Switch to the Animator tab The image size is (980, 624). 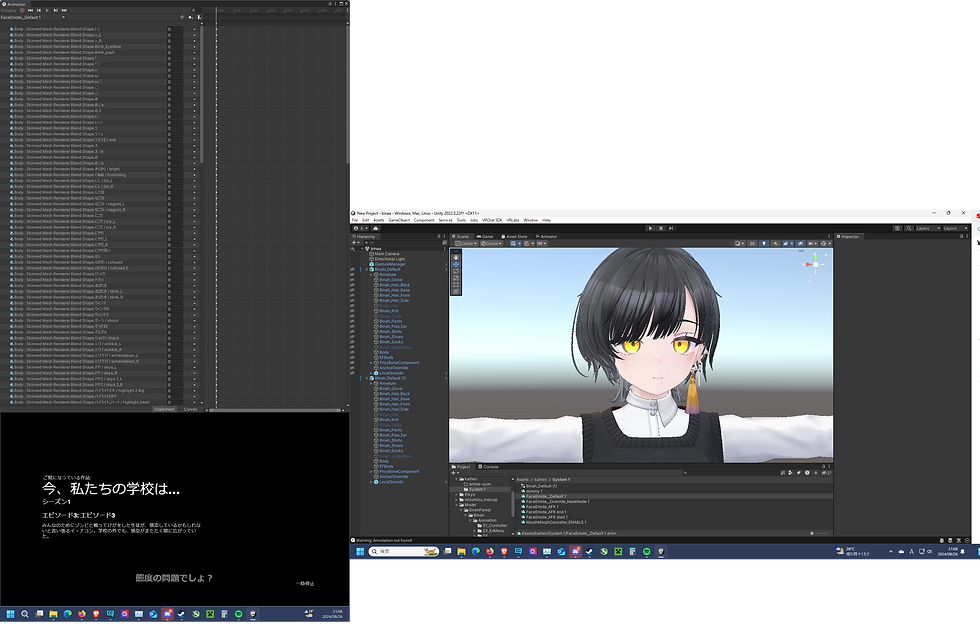click(546, 236)
